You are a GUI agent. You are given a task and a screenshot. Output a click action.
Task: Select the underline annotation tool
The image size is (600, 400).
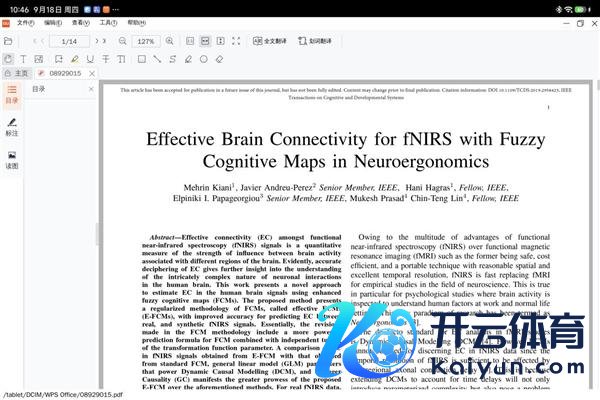pyautogui.click(x=90, y=58)
